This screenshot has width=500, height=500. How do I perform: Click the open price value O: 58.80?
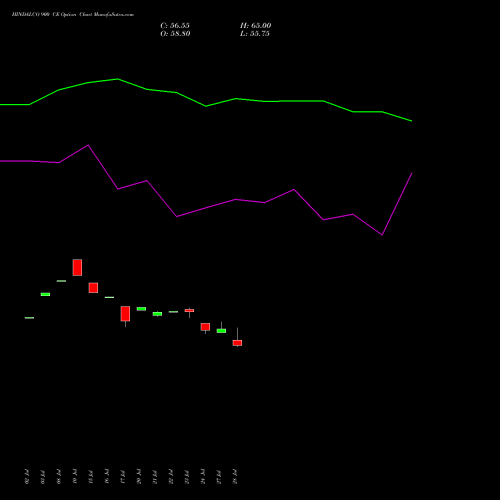point(175,34)
